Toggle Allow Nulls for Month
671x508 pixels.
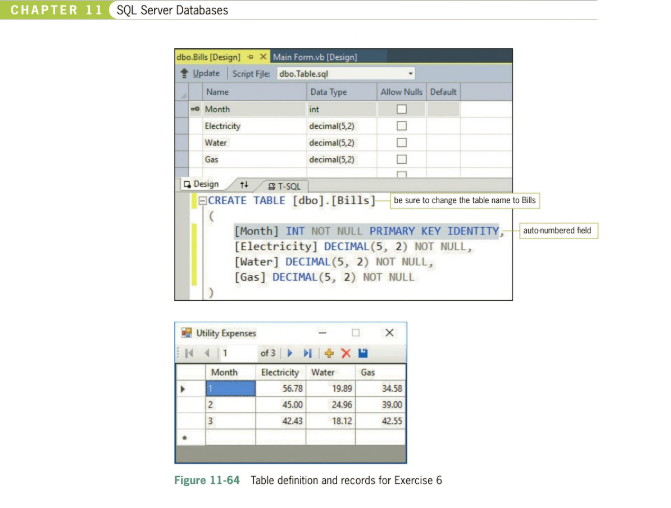pos(401,109)
